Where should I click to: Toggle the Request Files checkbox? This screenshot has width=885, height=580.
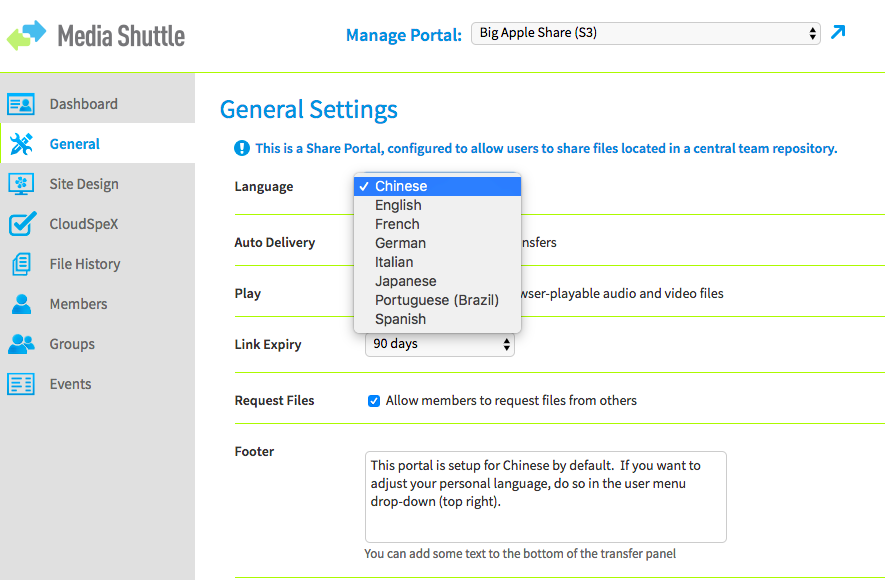(374, 401)
